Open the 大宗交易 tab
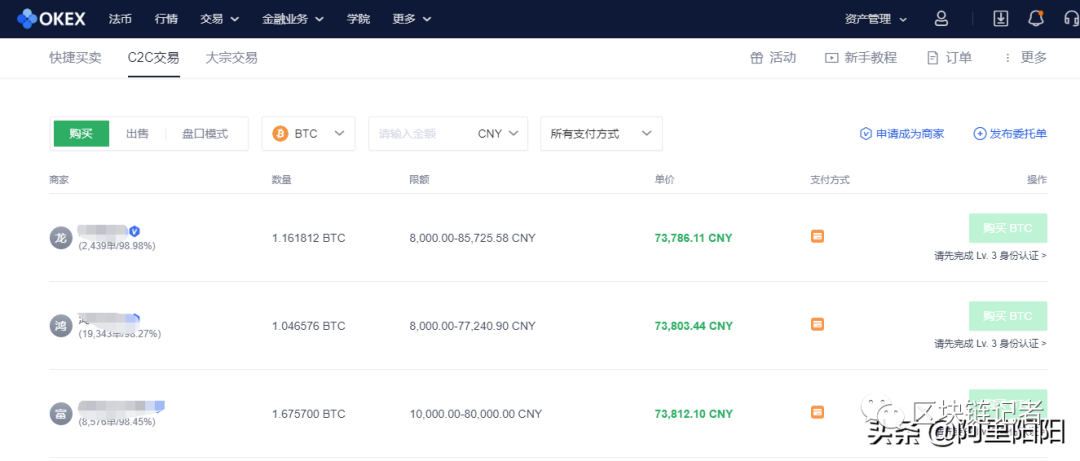This screenshot has width=1080, height=461. [231, 58]
